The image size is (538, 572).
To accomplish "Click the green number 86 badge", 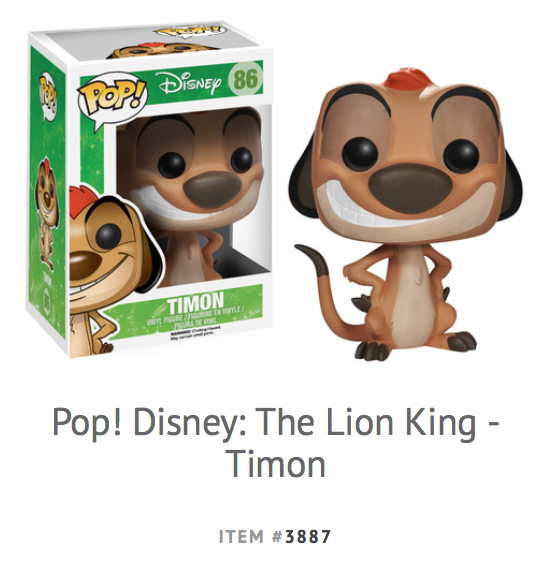I will point(245,78).
